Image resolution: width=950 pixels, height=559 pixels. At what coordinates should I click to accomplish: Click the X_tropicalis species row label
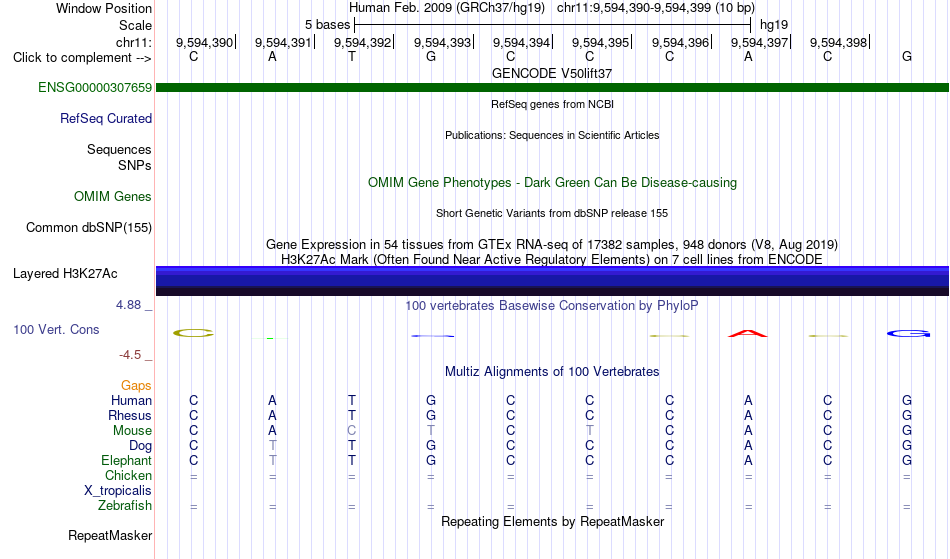click(118, 491)
